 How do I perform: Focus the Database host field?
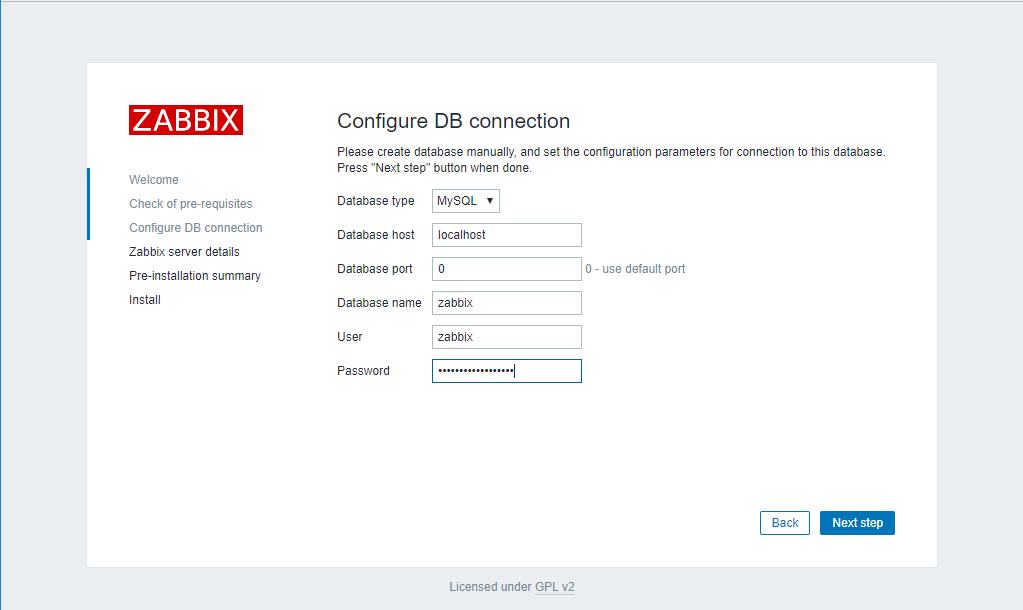507,235
